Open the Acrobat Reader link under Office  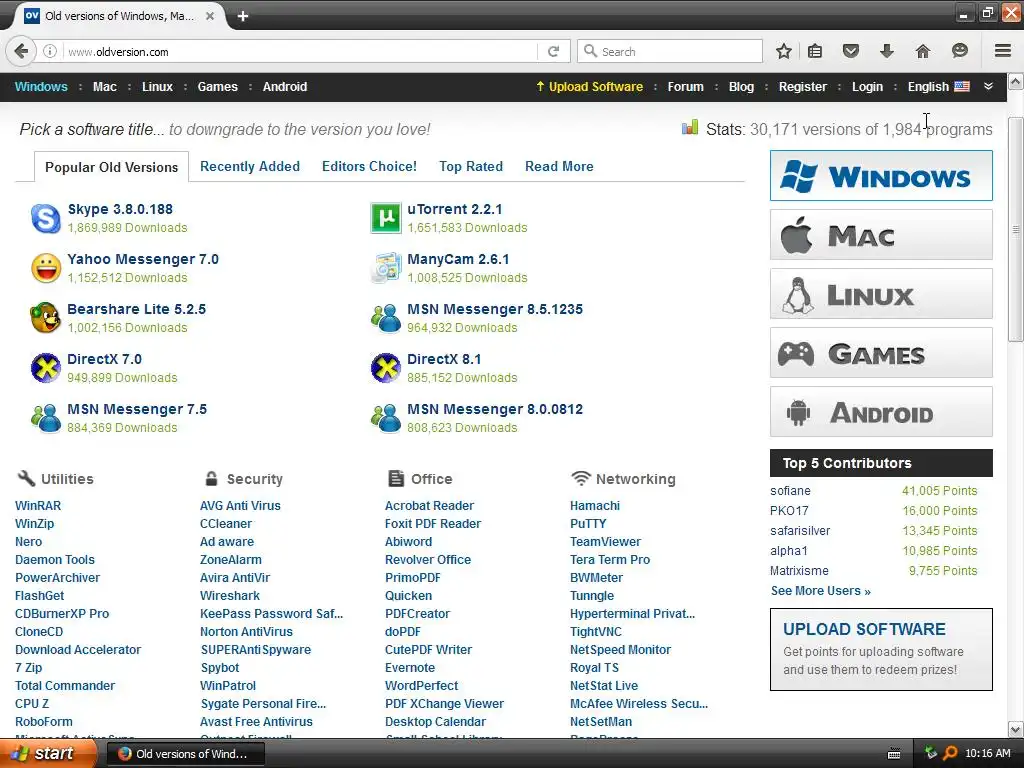tap(429, 505)
